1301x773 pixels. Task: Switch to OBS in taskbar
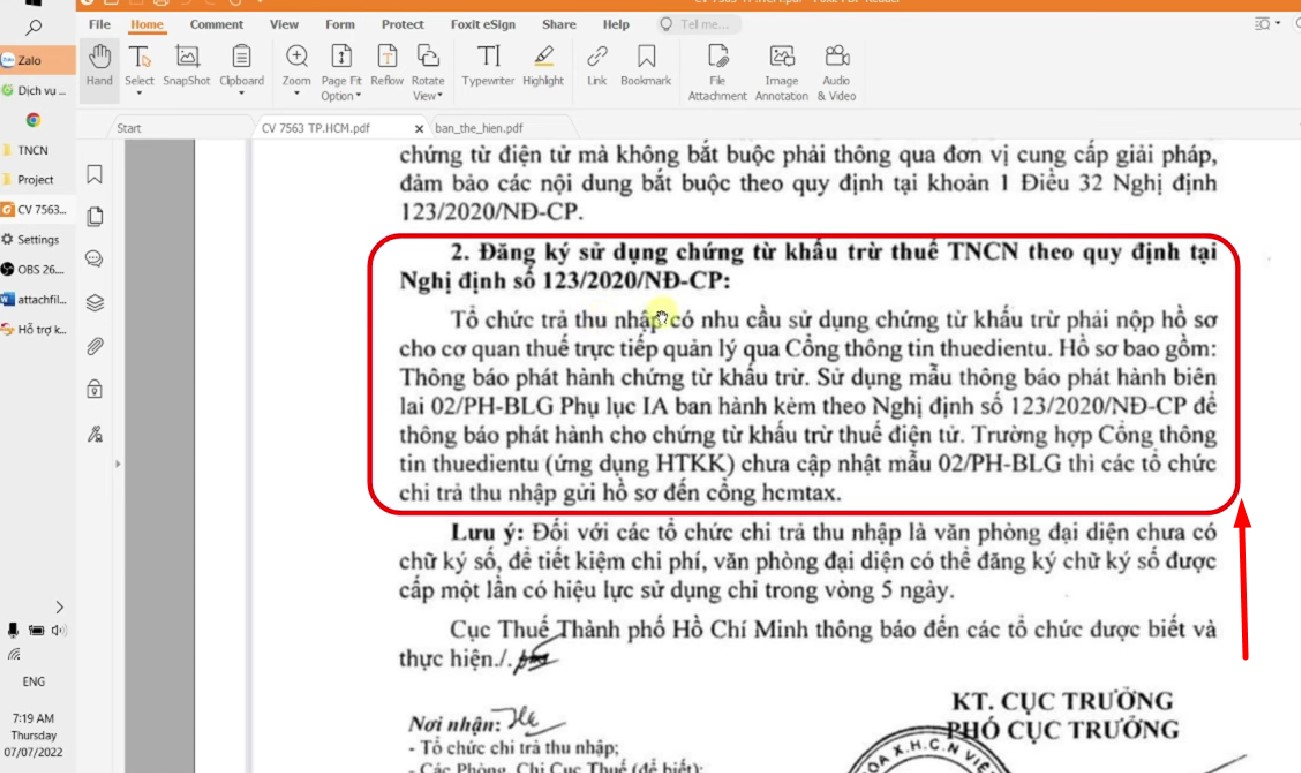coord(37,269)
